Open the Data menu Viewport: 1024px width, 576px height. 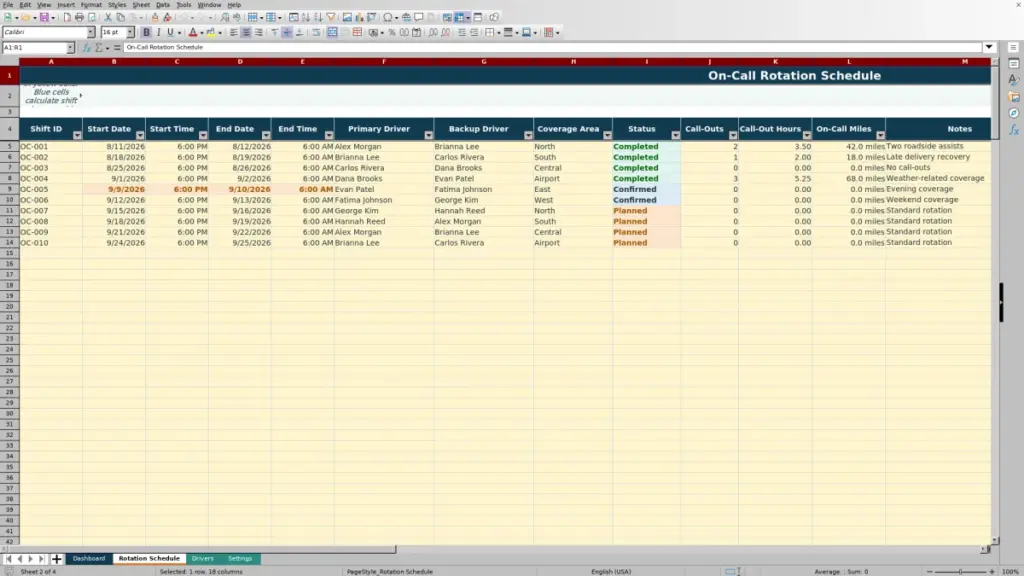[x=163, y=5]
